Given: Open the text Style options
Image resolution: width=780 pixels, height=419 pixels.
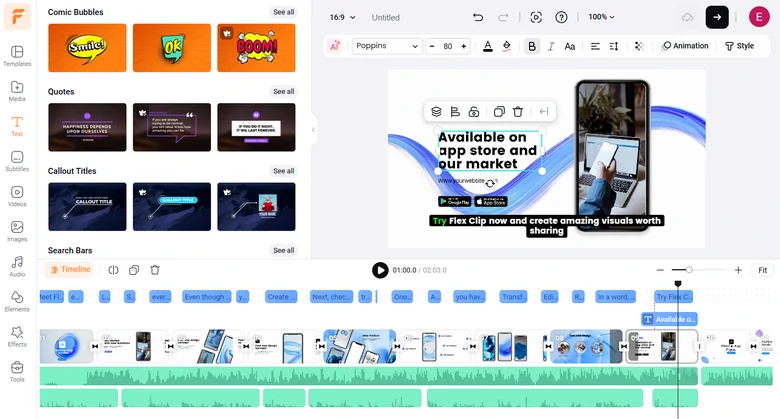Looking at the screenshot, I should (x=739, y=46).
